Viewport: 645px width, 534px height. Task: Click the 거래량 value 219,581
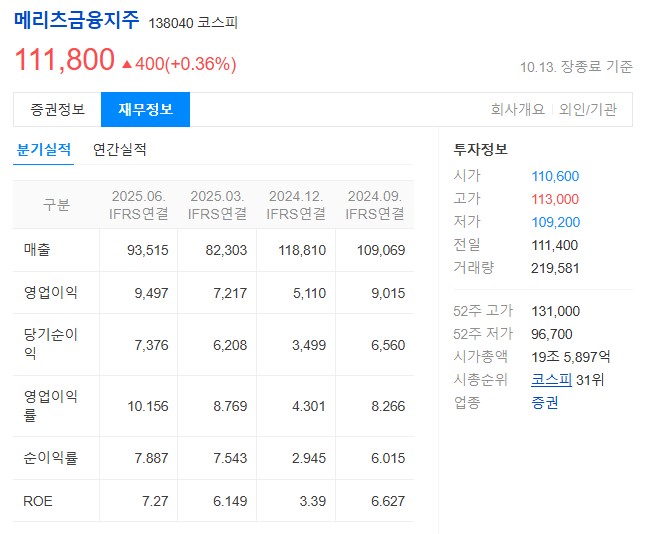555,269
